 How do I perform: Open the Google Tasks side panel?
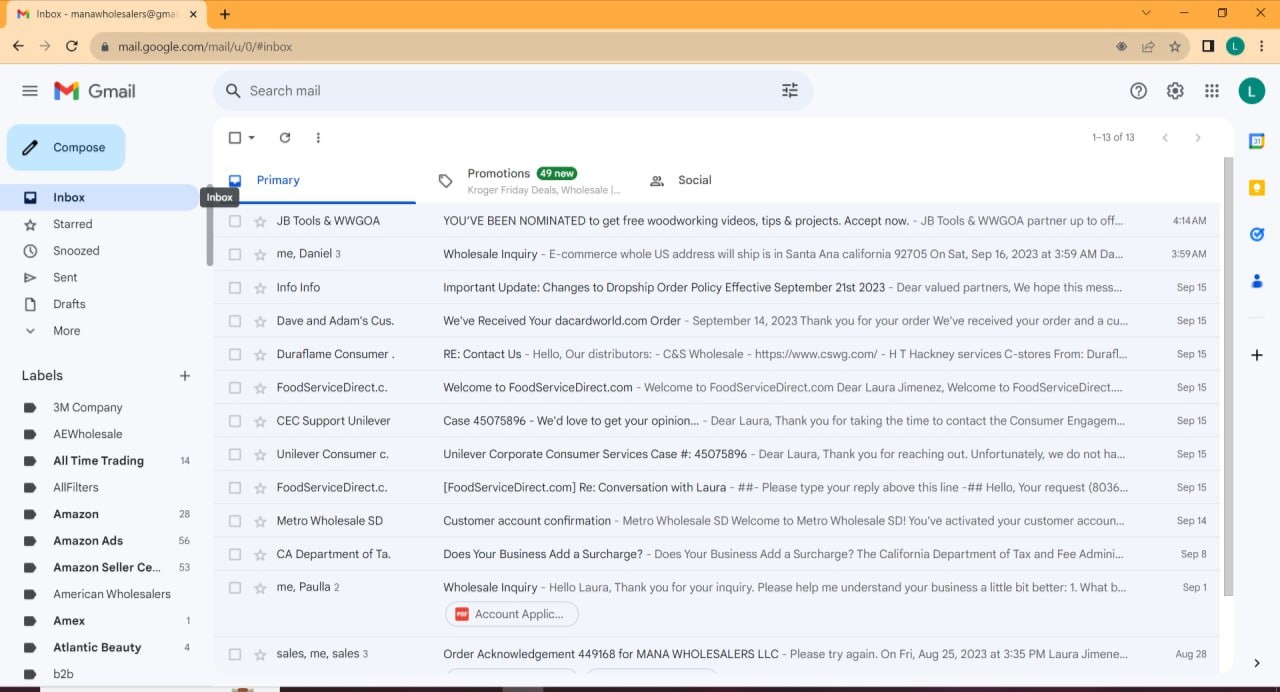(1257, 234)
